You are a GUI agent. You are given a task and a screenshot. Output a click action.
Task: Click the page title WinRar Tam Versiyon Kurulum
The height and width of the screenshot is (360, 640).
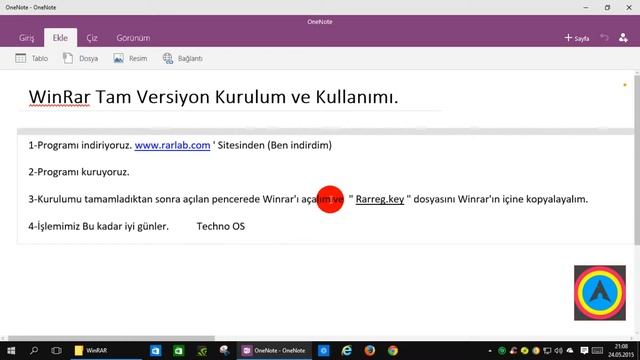point(213,97)
